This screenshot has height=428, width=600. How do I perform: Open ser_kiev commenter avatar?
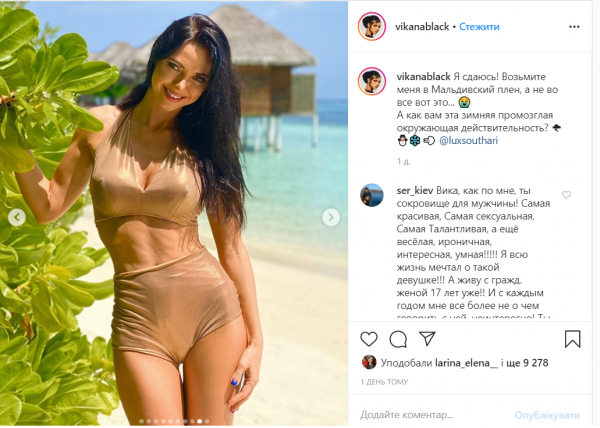(x=372, y=195)
